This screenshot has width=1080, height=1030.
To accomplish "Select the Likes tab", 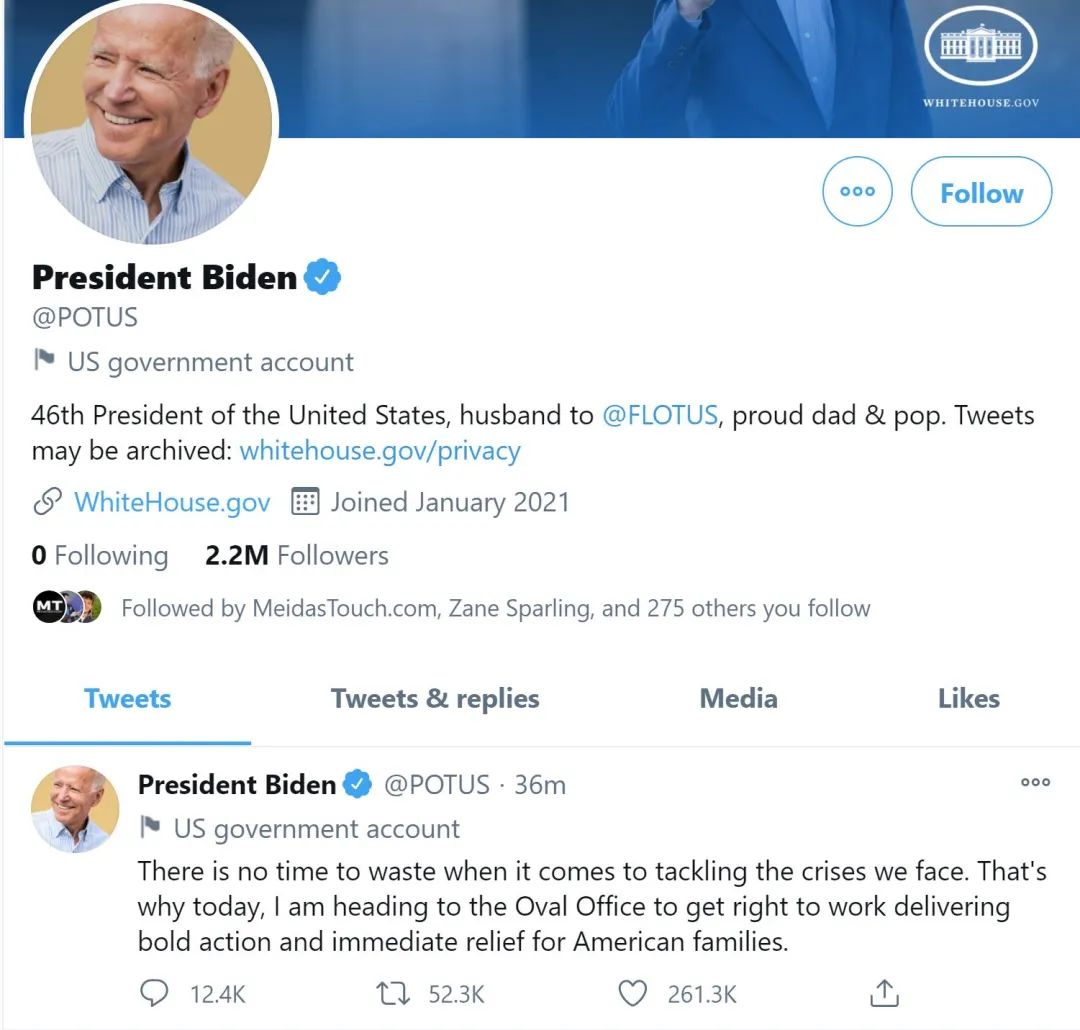I will pyautogui.click(x=968, y=698).
